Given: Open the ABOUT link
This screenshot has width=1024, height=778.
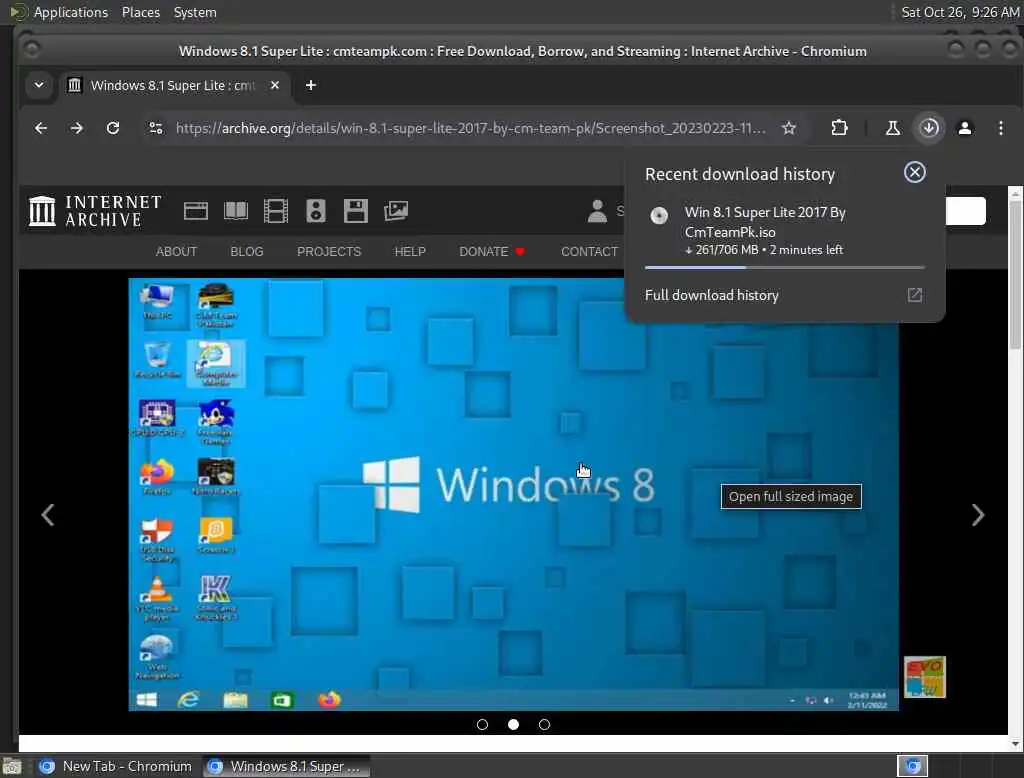Looking at the screenshot, I should (176, 251).
